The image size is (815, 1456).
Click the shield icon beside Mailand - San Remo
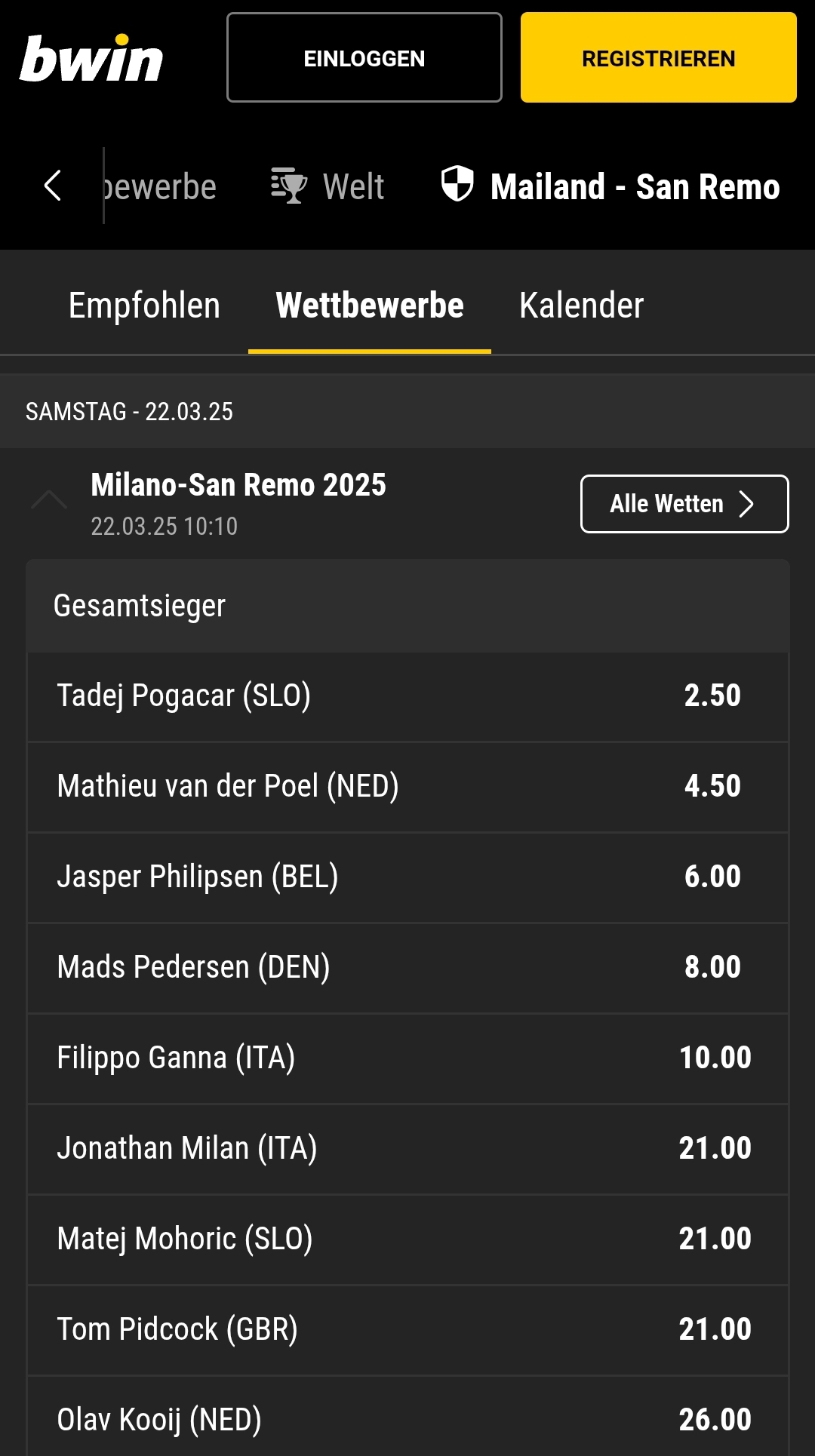tap(457, 184)
